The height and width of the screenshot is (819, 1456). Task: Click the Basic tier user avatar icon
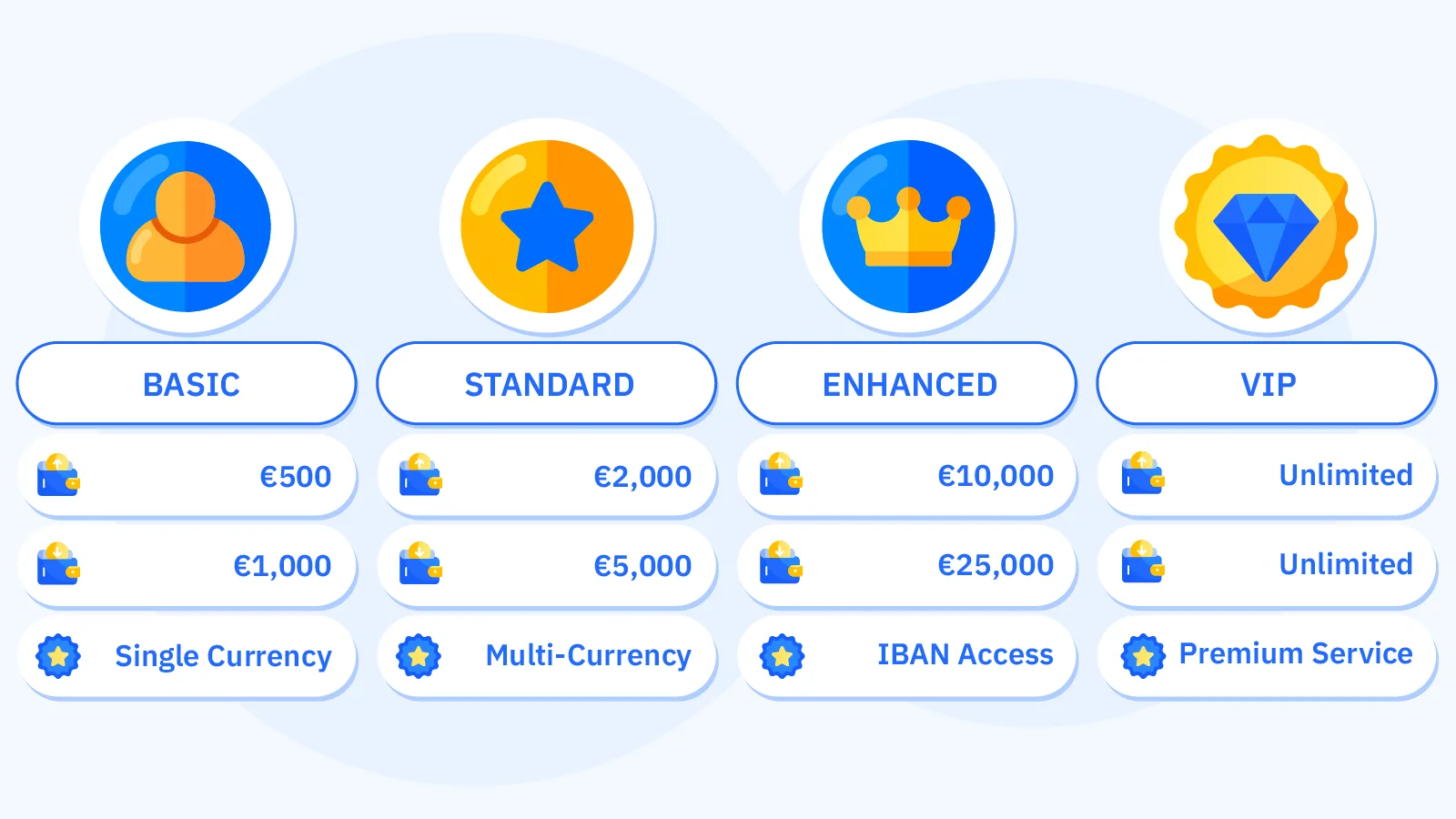point(186,227)
